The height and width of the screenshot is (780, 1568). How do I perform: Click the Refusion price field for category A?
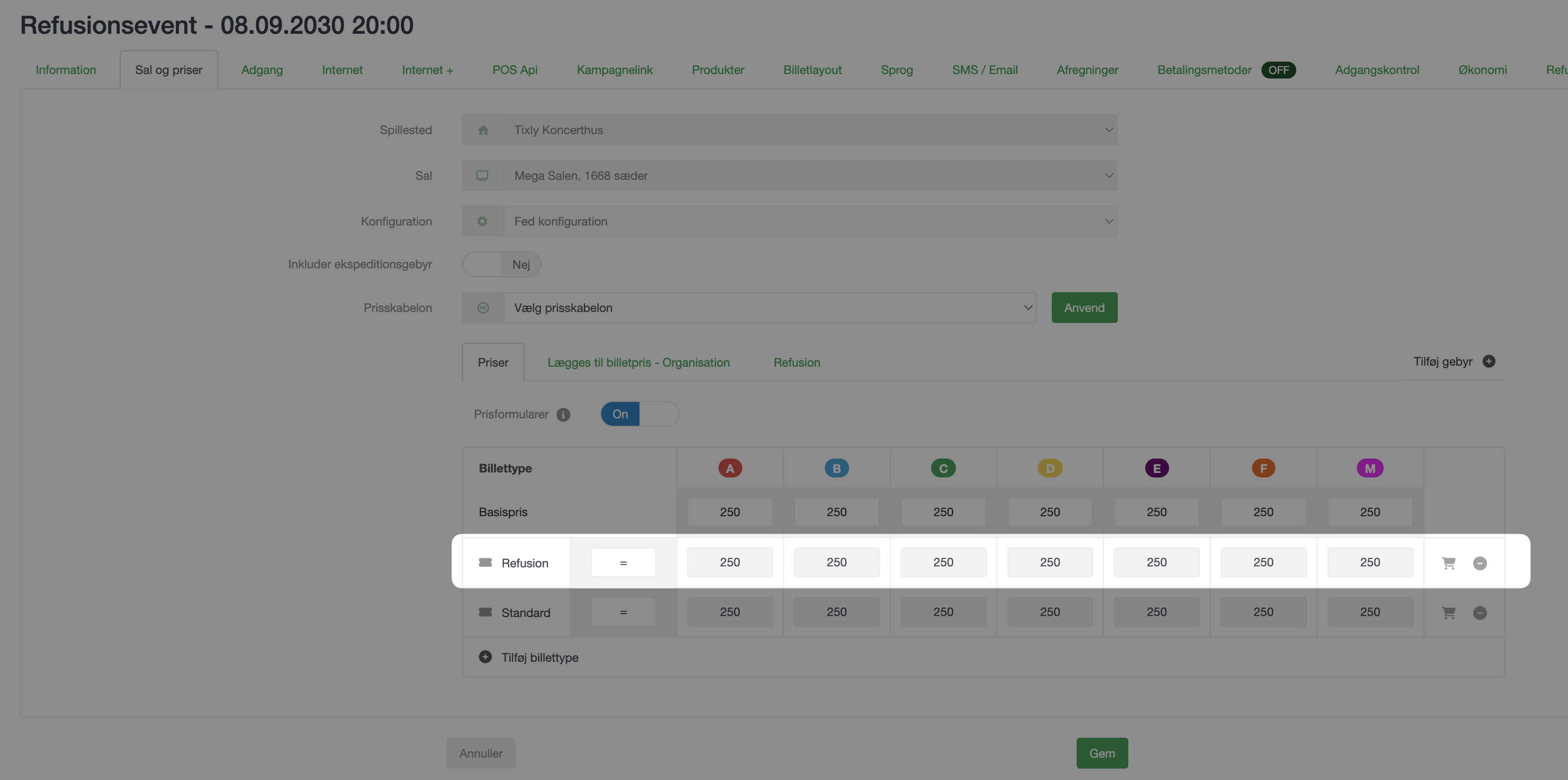point(730,562)
